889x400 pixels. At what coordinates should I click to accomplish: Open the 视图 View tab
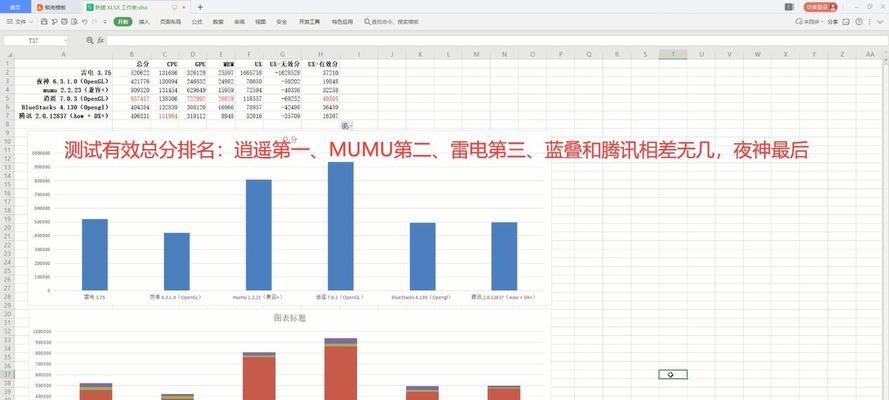(260, 22)
